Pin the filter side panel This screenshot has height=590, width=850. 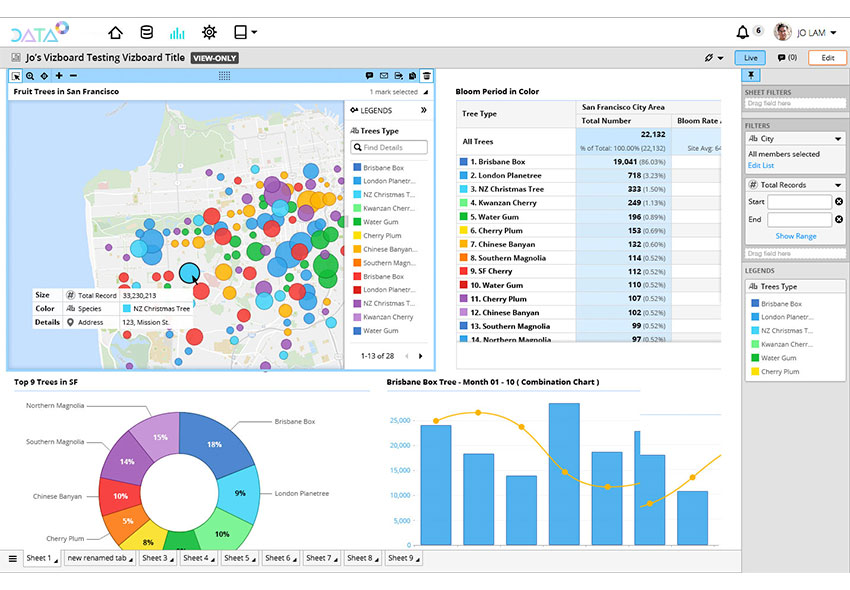752,75
